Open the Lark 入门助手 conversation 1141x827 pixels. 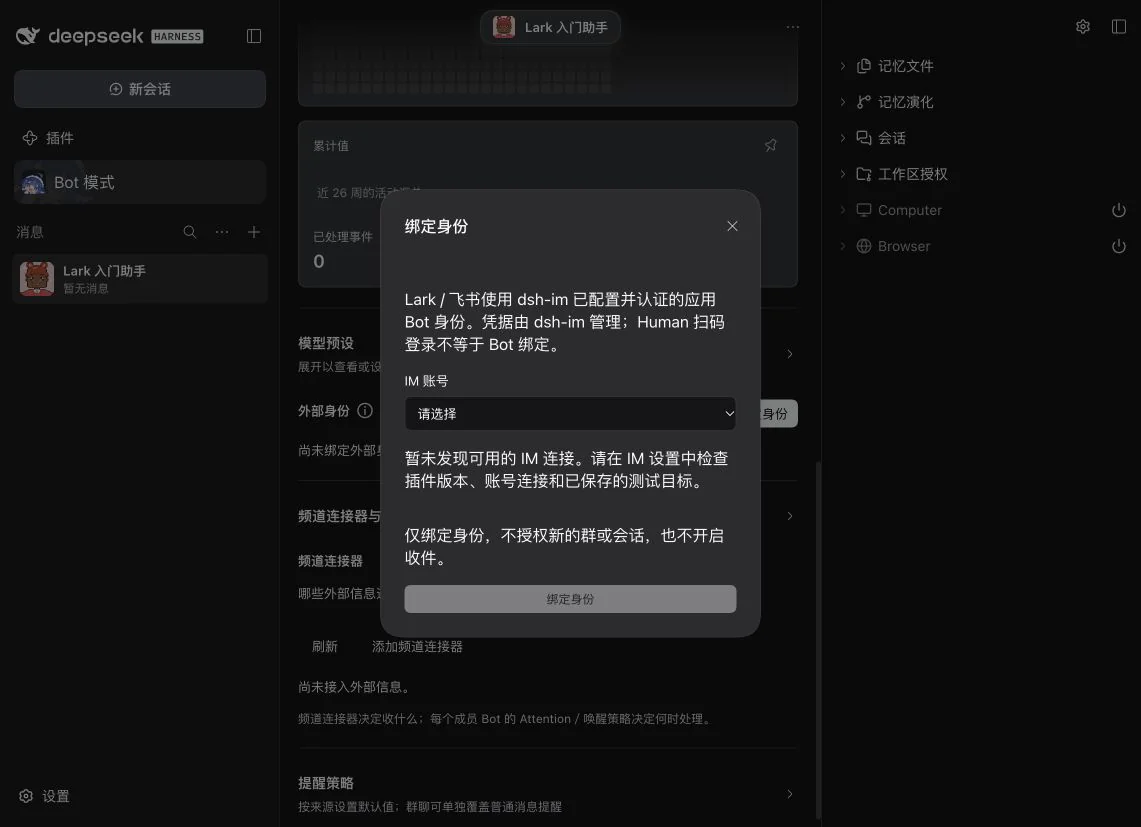tap(140, 279)
